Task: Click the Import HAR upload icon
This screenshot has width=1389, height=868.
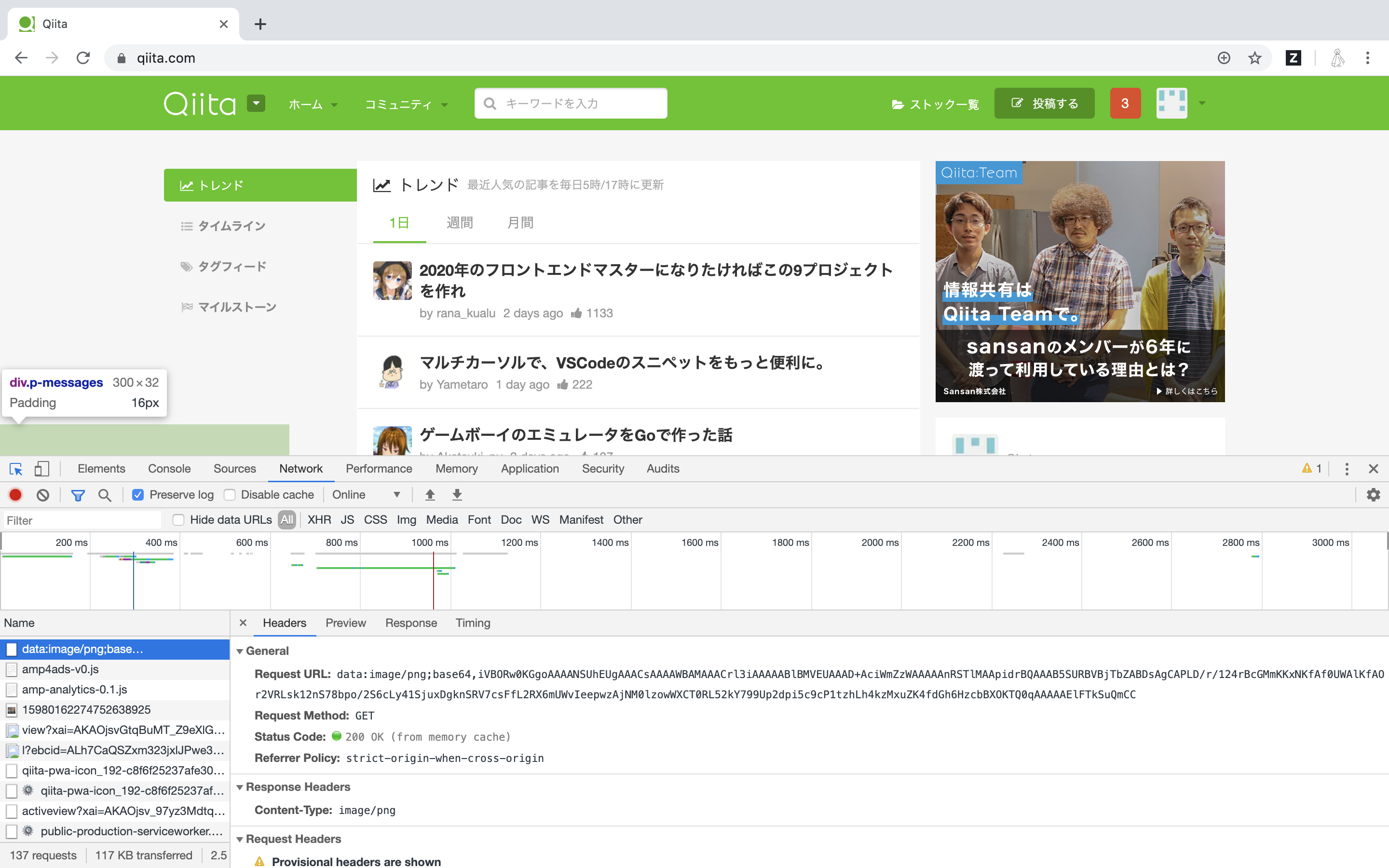Action: pyautogui.click(x=430, y=495)
